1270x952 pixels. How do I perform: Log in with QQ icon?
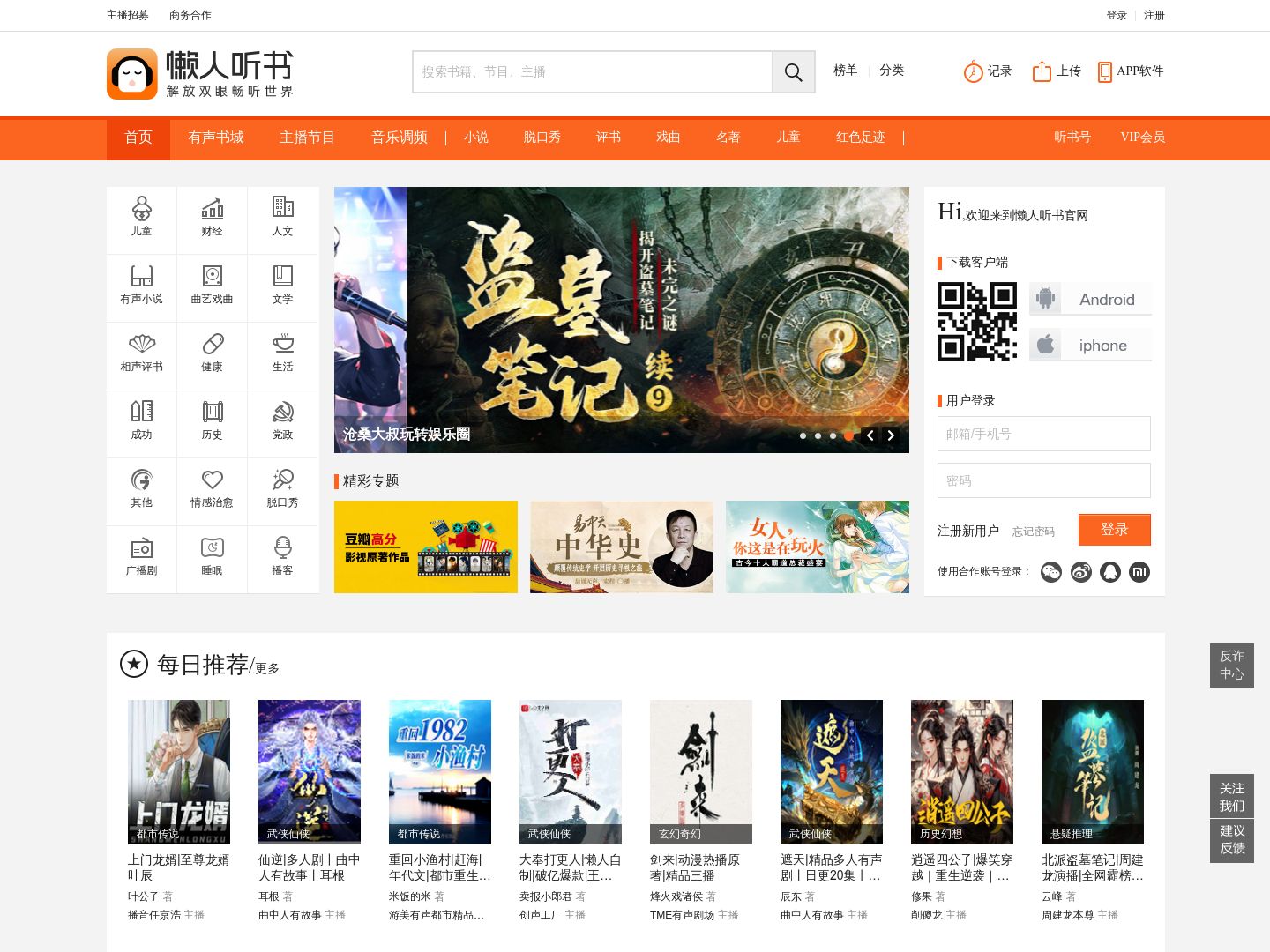coord(1110,572)
